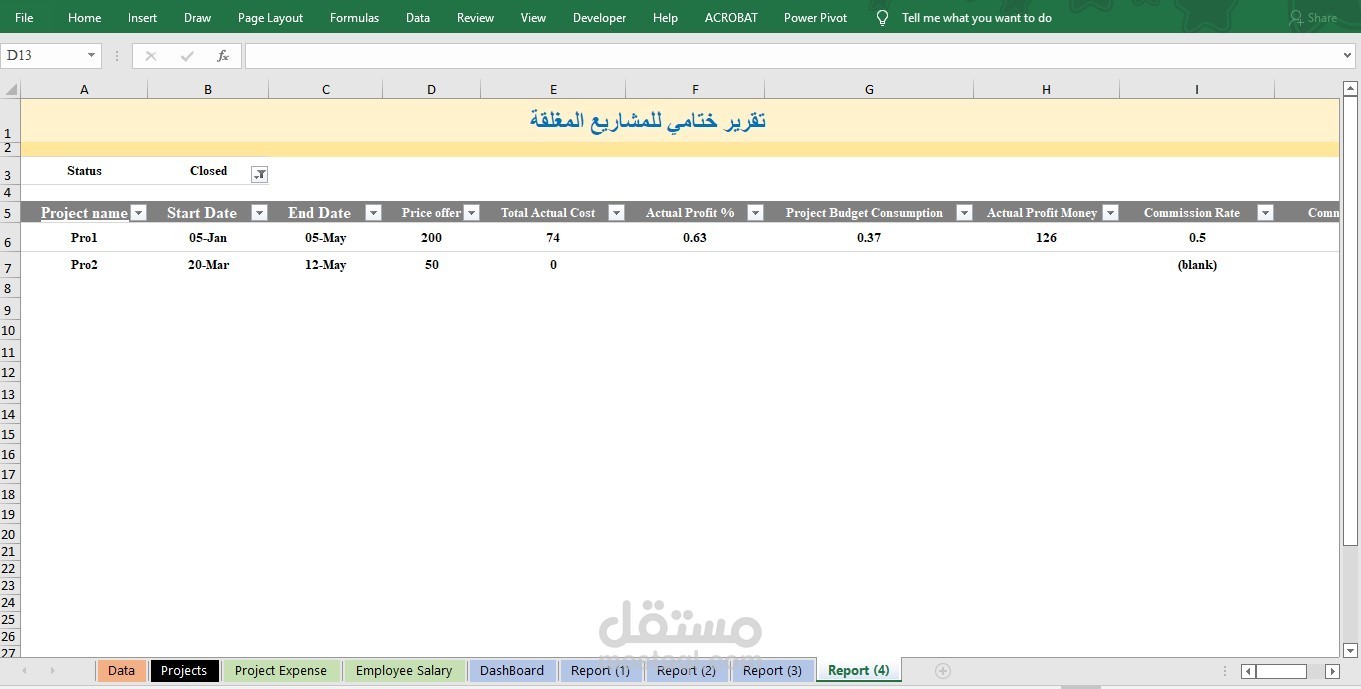
Task: Click the Tell me lightbulb icon
Action: point(882,18)
